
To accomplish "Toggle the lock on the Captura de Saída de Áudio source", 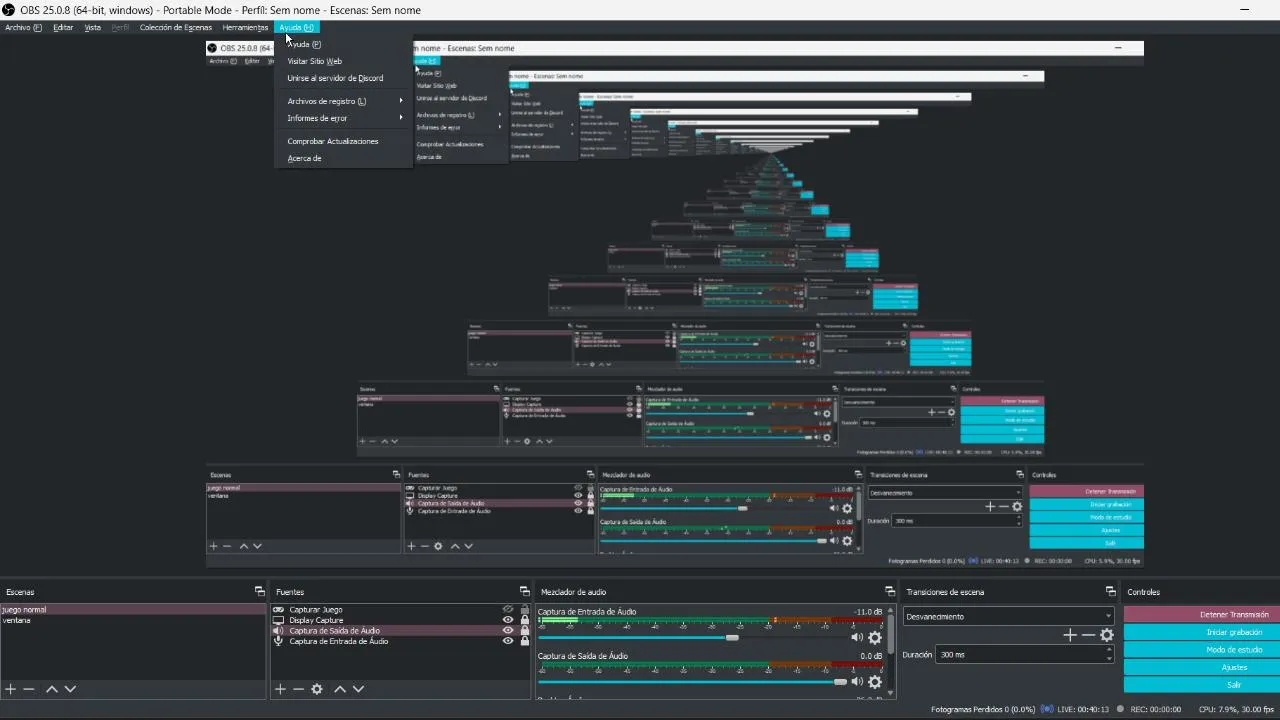I will (524, 631).
